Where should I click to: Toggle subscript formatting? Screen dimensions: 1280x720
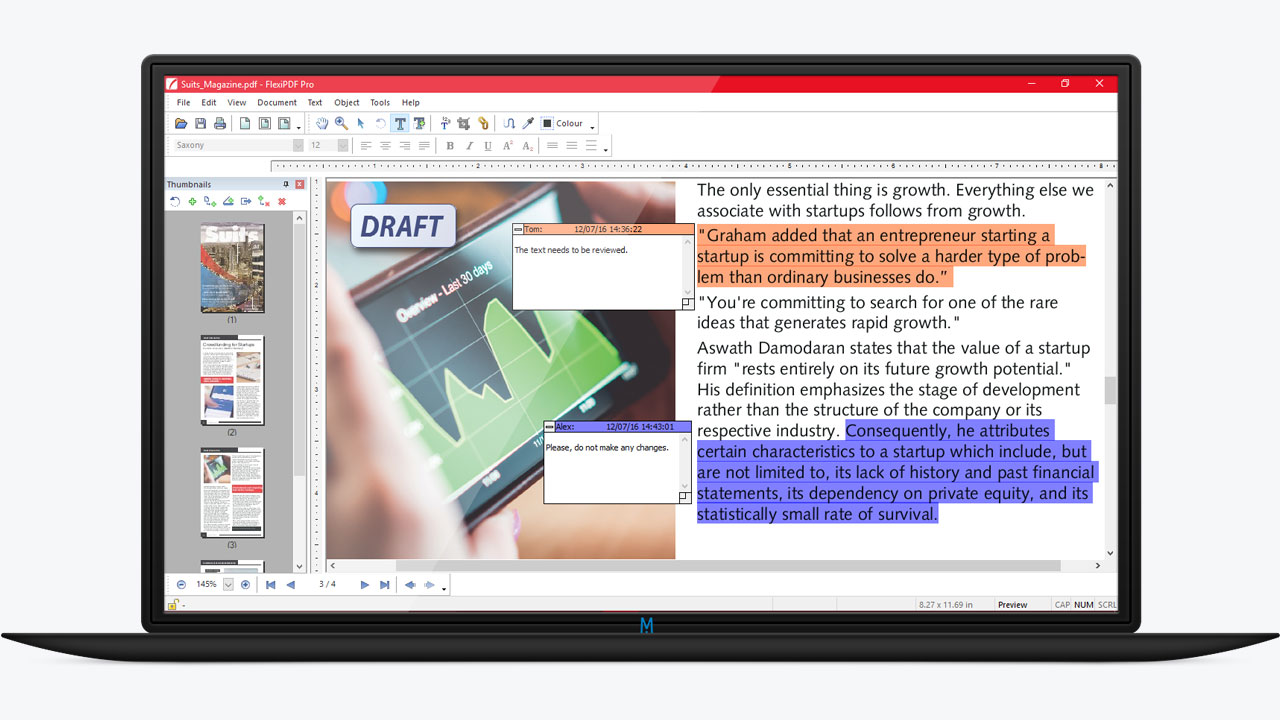pyautogui.click(x=527, y=146)
